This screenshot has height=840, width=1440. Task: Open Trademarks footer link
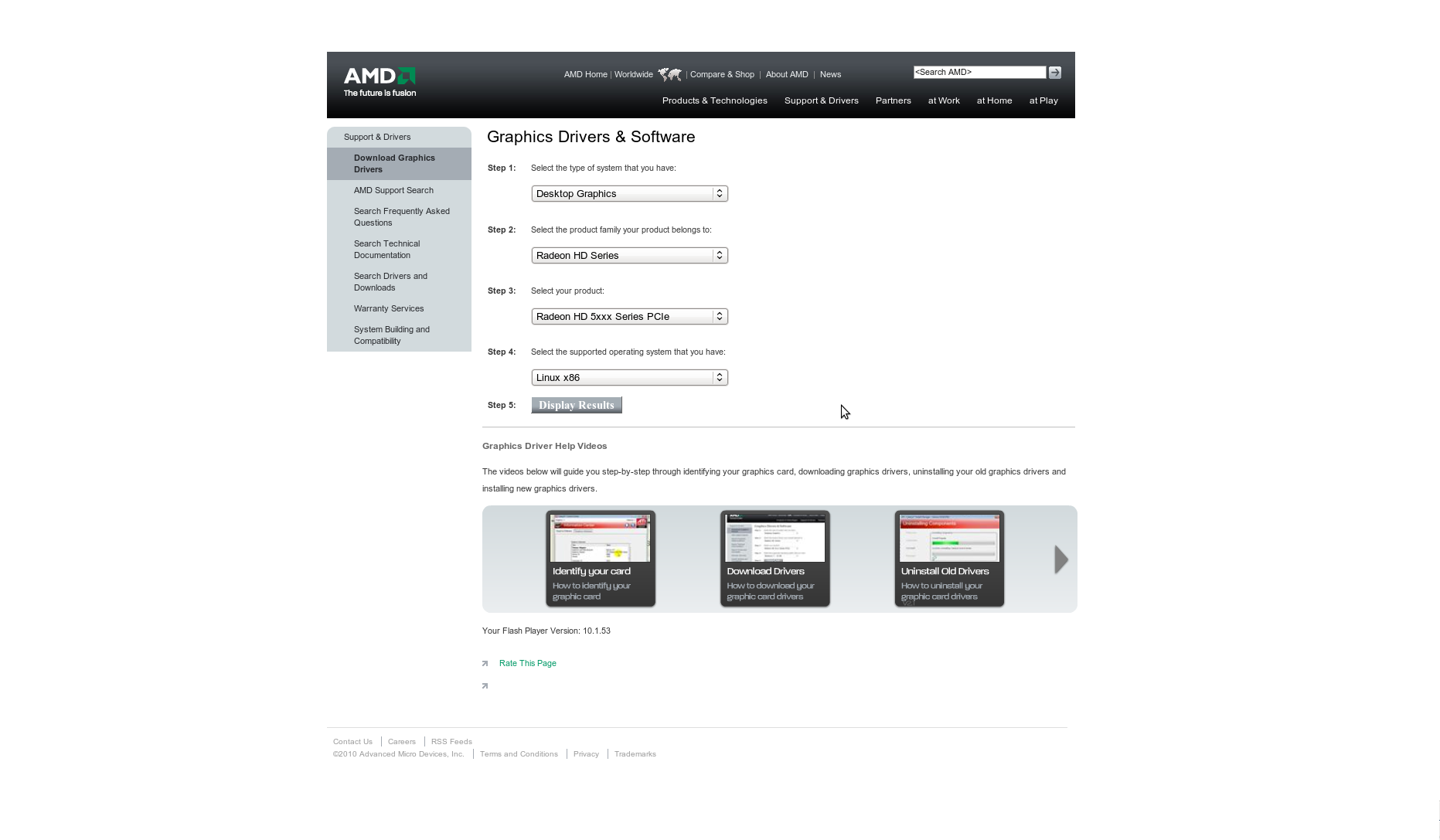[x=635, y=753]
